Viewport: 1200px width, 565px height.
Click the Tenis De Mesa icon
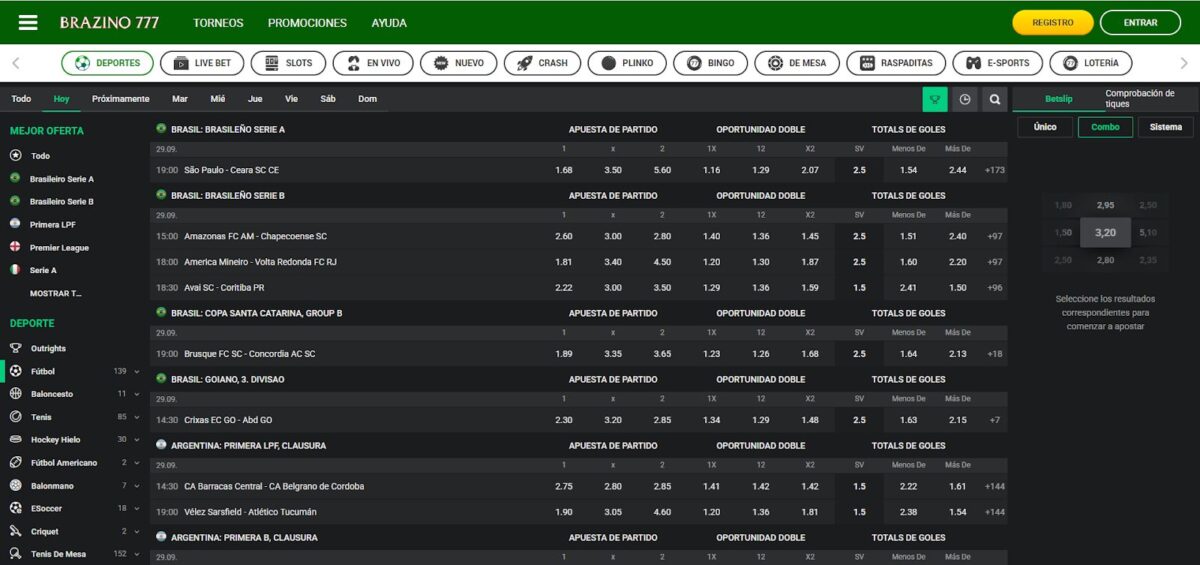[15, 554]
